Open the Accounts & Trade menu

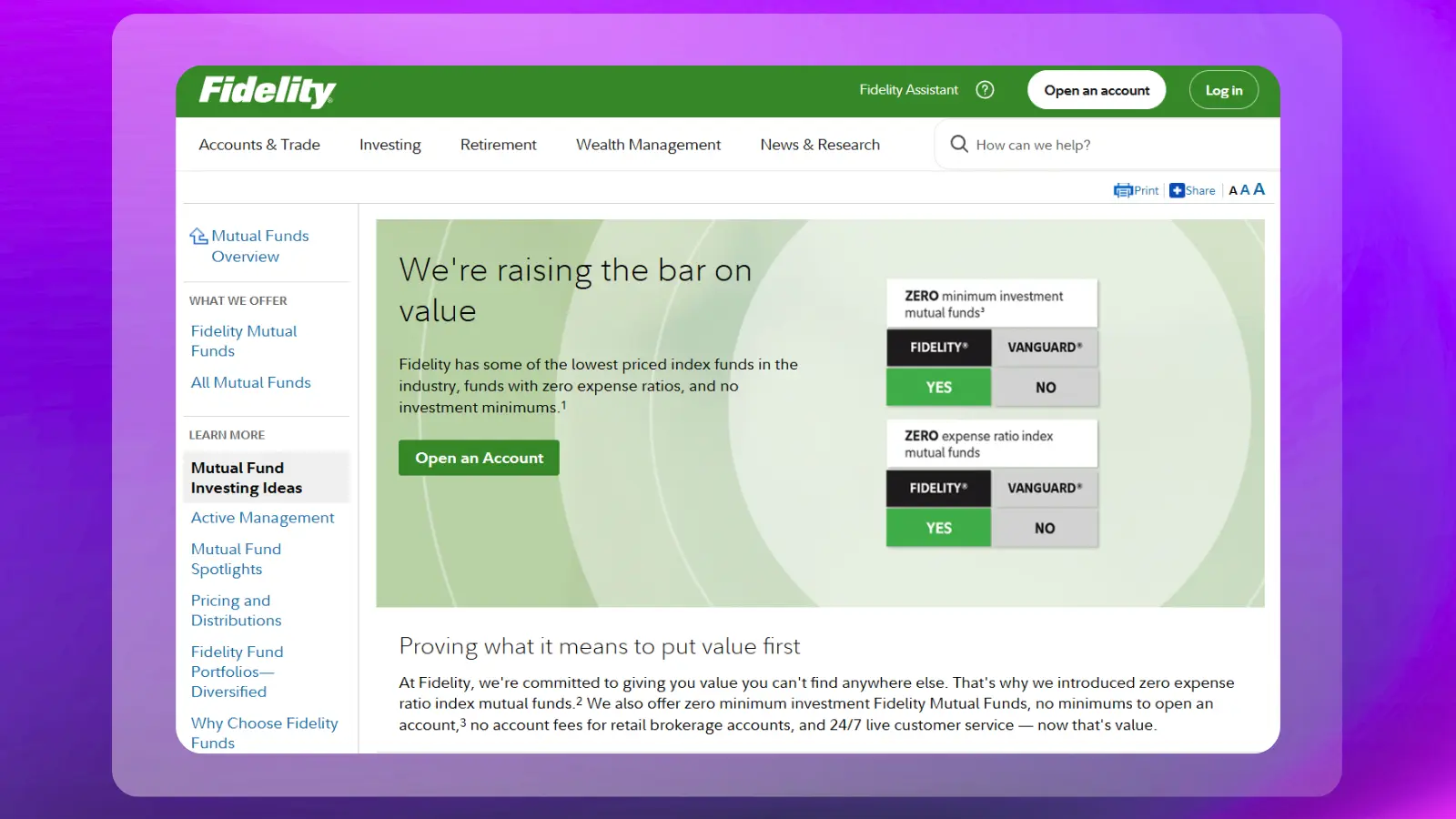coord(259,145)
